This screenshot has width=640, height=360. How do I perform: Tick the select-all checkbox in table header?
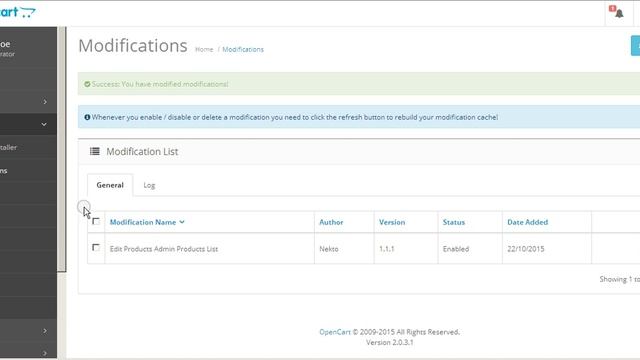[96, 221]
